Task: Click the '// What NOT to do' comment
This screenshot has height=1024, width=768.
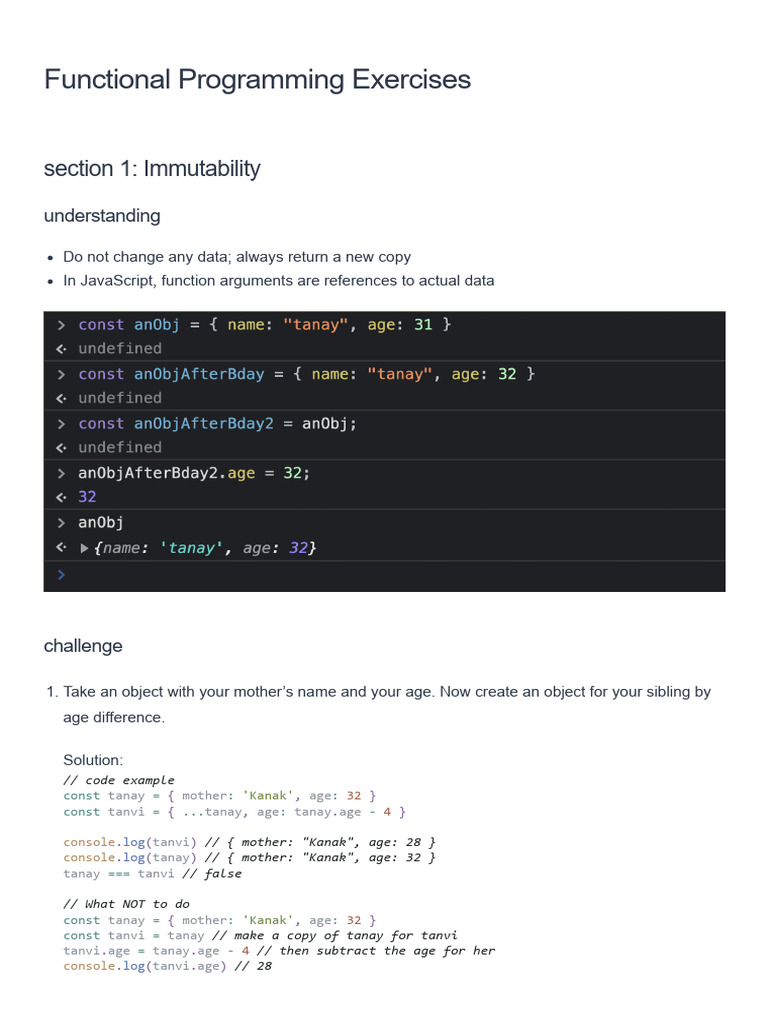Action: [126, 904]
